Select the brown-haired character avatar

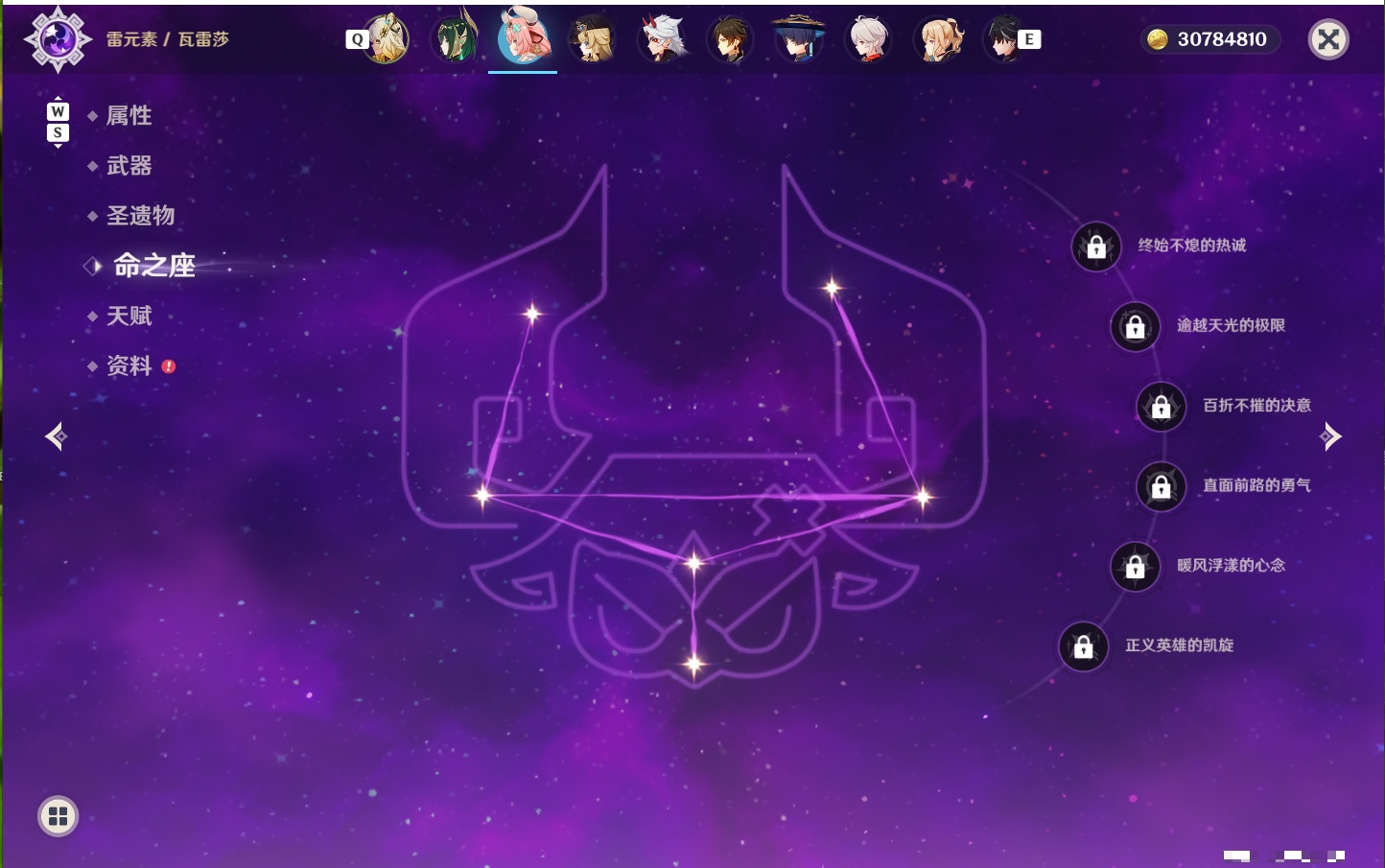tap(730, 38)
